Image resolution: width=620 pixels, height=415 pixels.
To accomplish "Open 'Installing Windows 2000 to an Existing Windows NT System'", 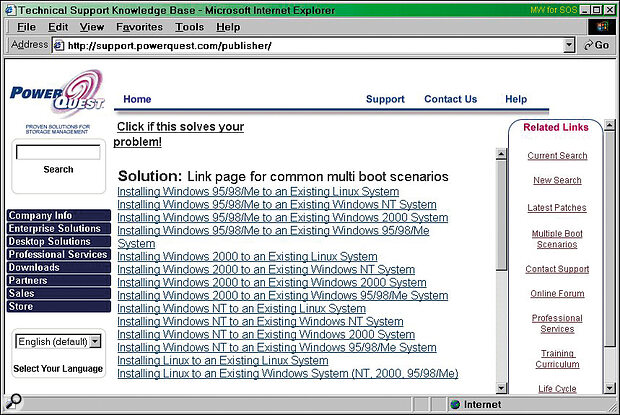I will pyautogui.click(x=266, y=270).
